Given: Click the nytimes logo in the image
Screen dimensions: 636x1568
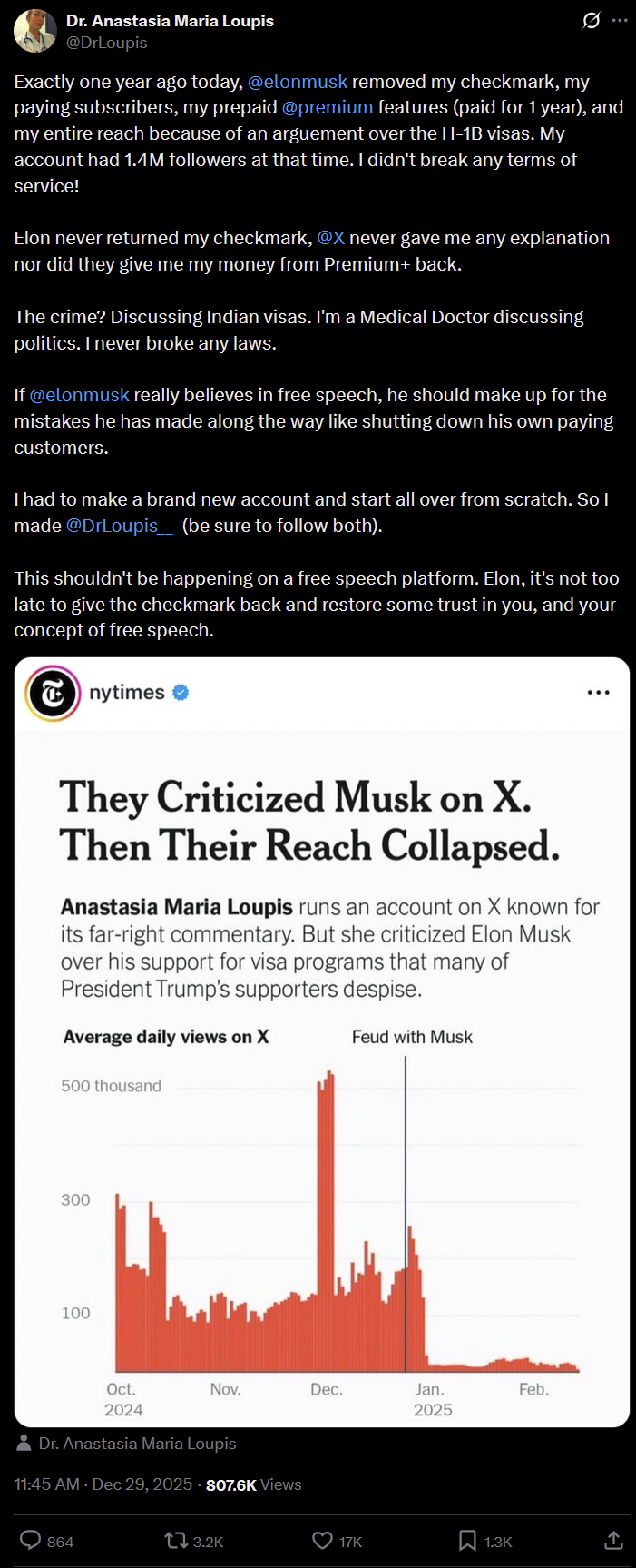Looking at the screenshot, I should click(x=54, y=694).
